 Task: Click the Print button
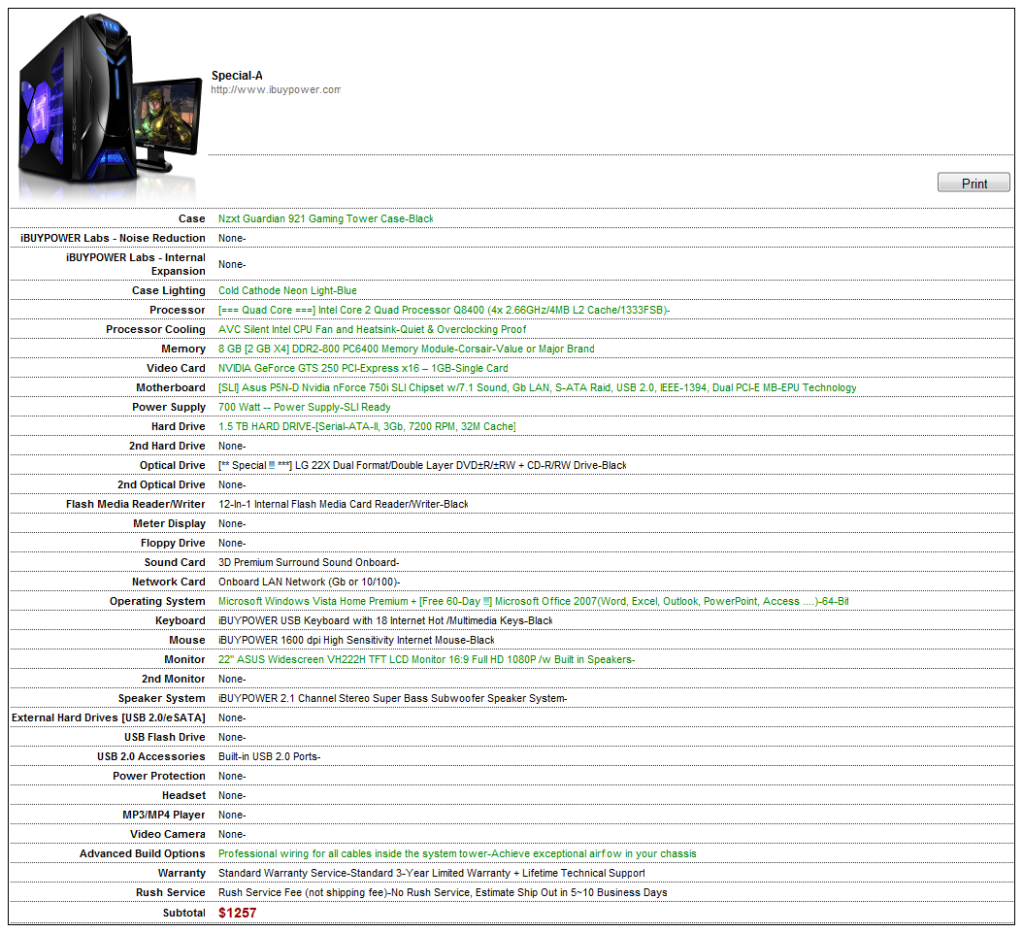pyautogui.click(x=973, y=183)
